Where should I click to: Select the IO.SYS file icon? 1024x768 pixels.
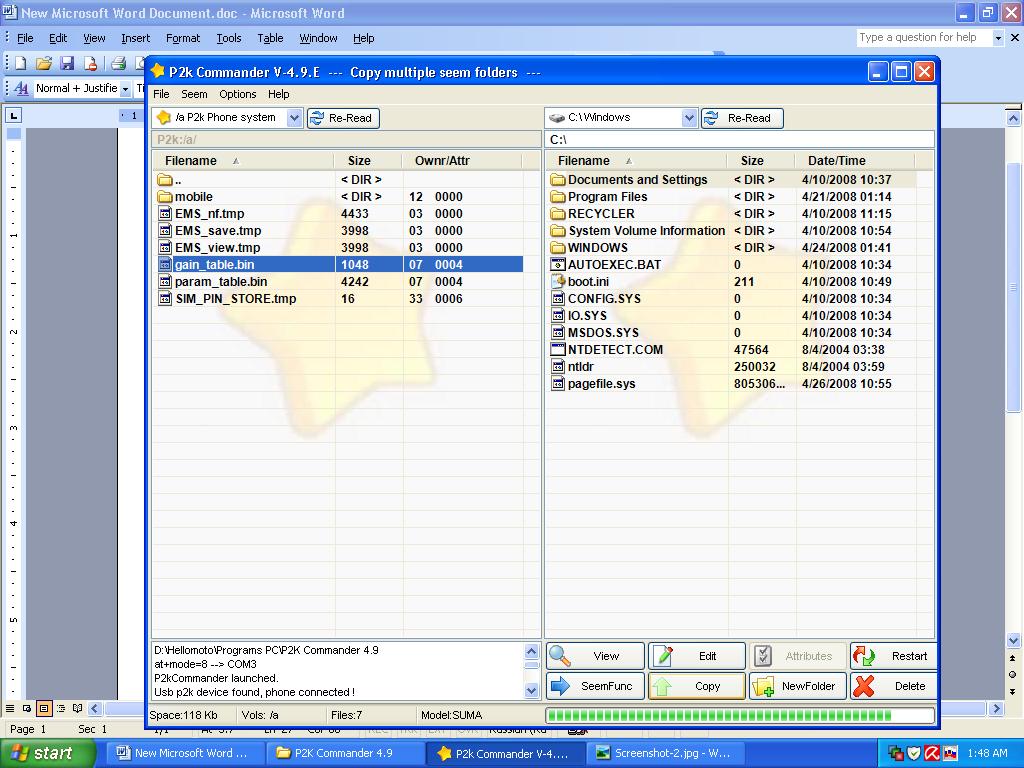[x=558, y=315]
